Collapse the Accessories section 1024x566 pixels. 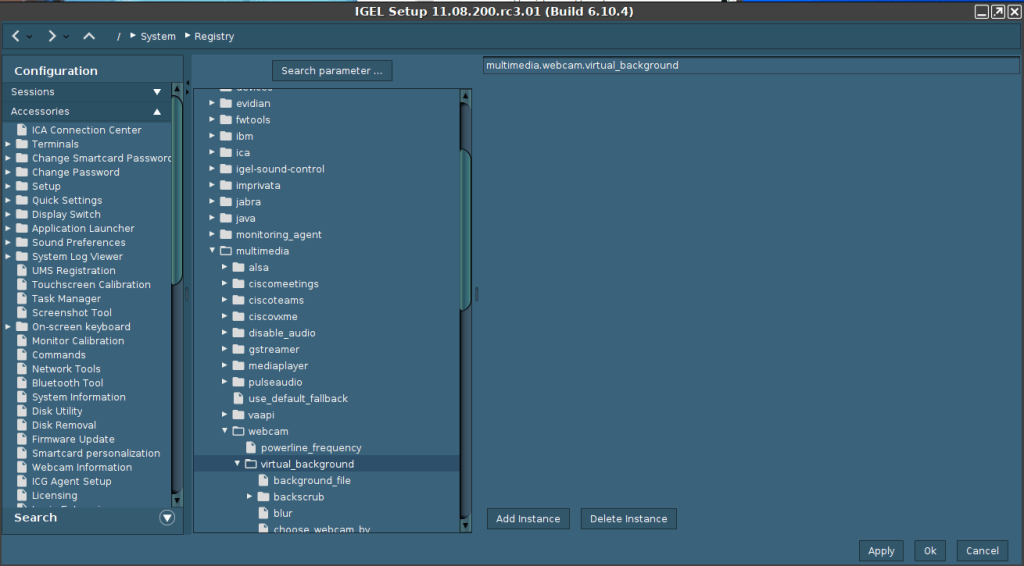click(157, 112)
